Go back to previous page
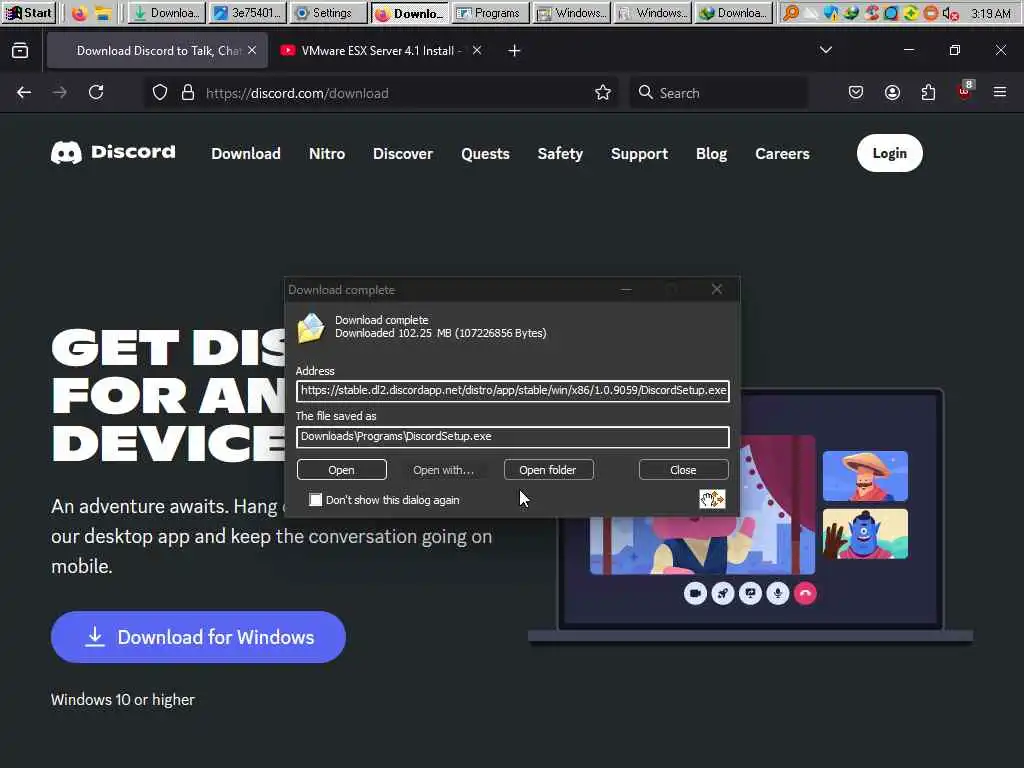 pos(24,93)
